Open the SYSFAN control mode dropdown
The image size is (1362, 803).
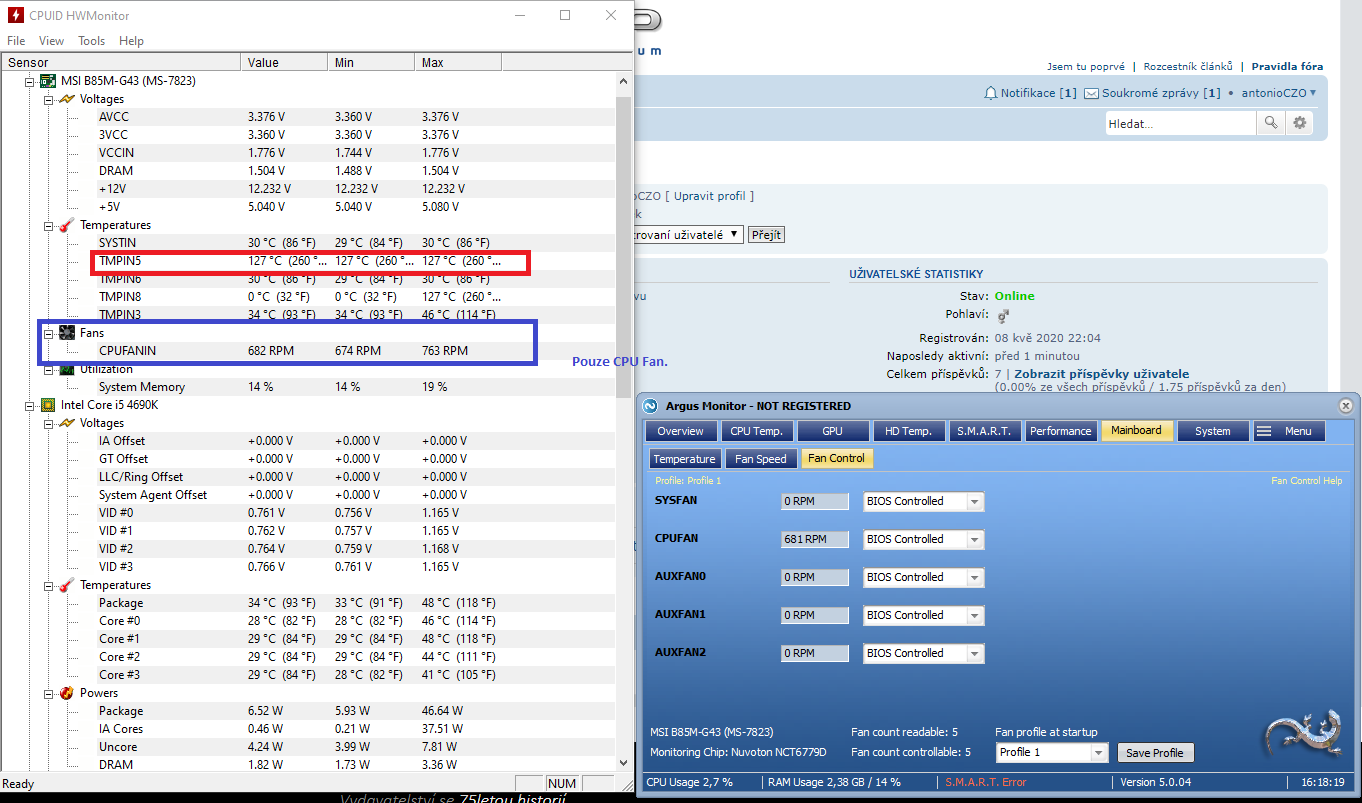point(974,502)
